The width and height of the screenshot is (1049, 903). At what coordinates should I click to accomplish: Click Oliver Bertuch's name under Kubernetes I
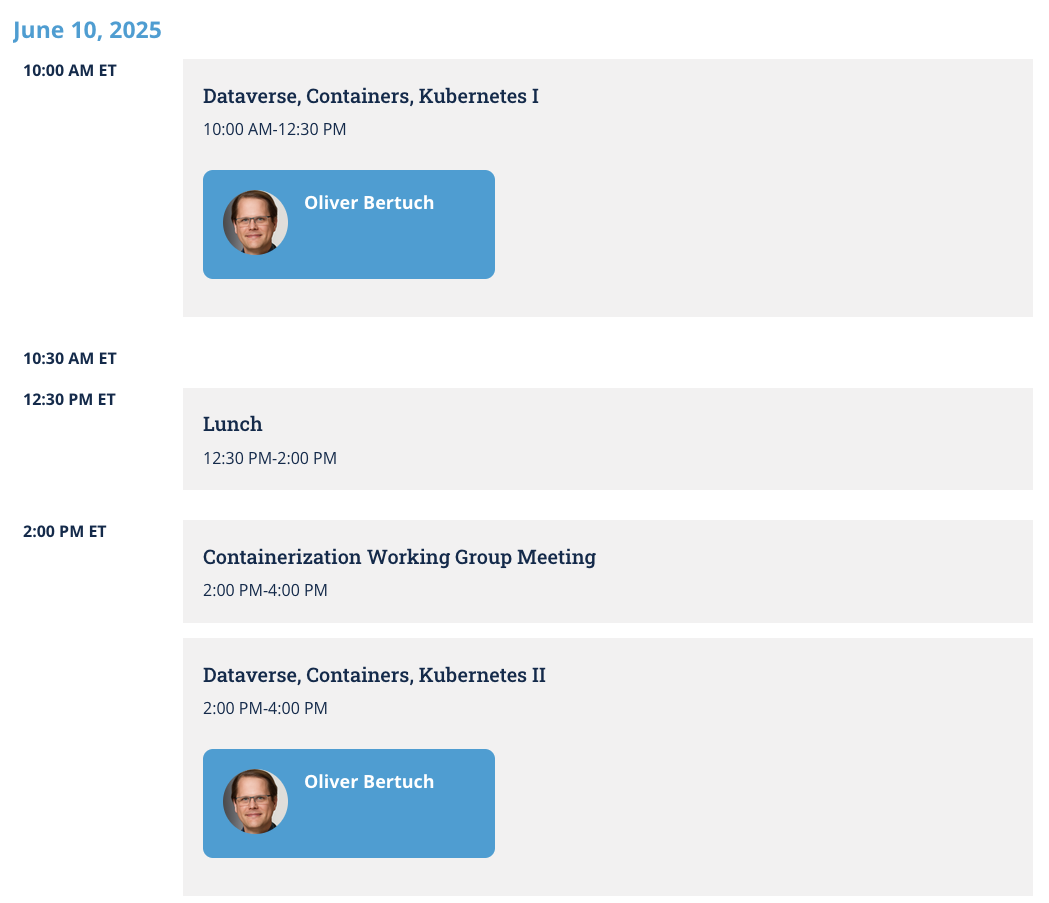[369, 203]
